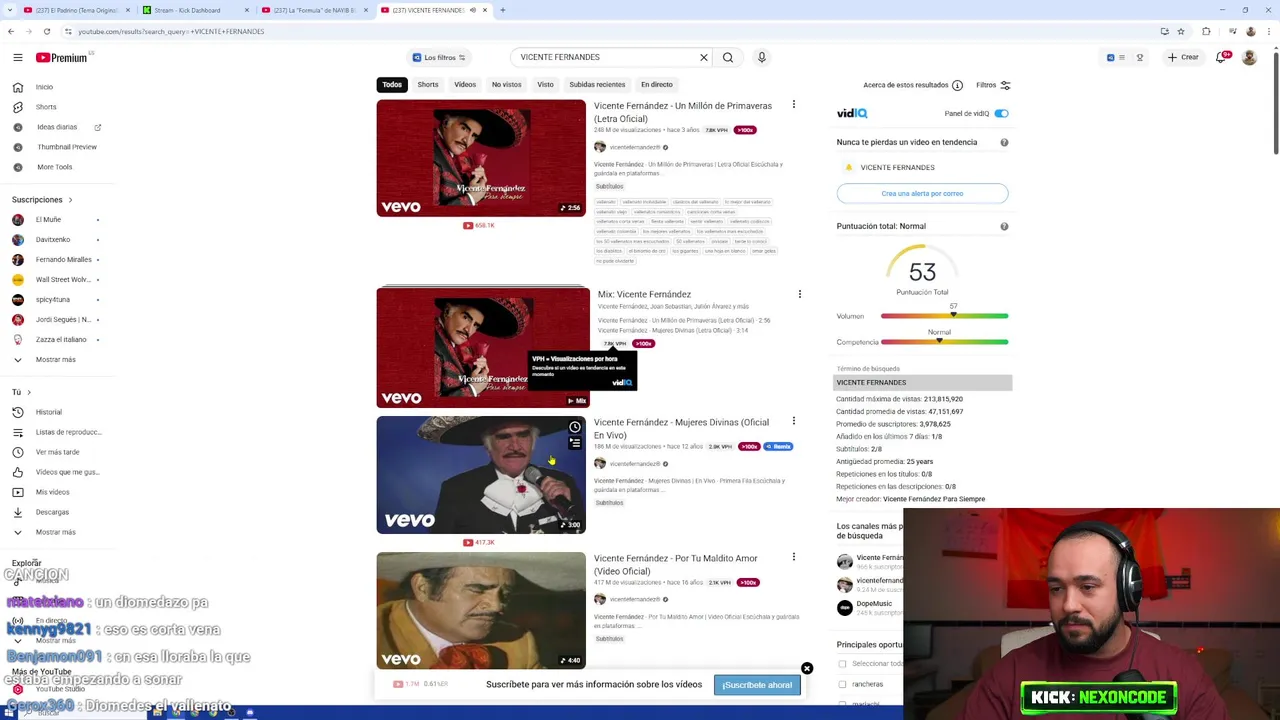1280x720 pixels.
Task: Select the Subidas recientes filter chip
Action: (x=597, y=85)
